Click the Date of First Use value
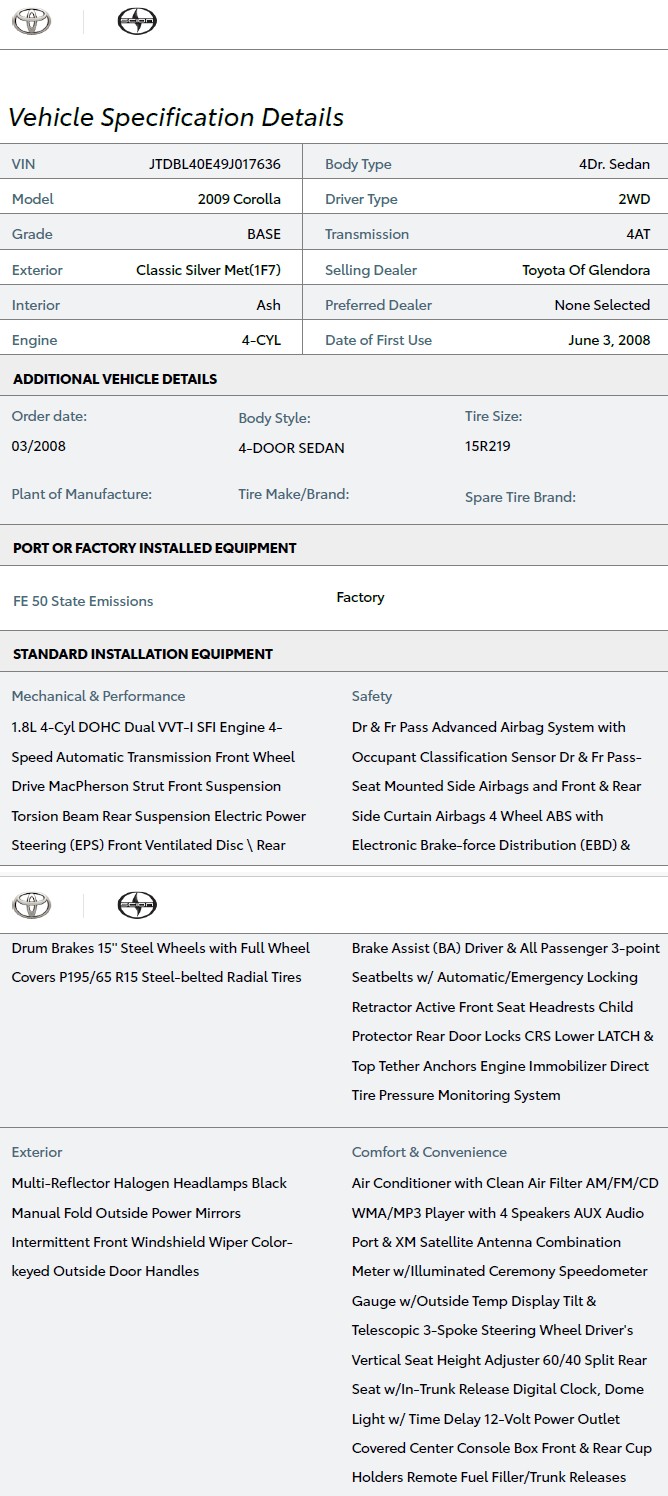The width and height of the screenshot is (668, 1496). pyautogui.click(x=609, y=340)
